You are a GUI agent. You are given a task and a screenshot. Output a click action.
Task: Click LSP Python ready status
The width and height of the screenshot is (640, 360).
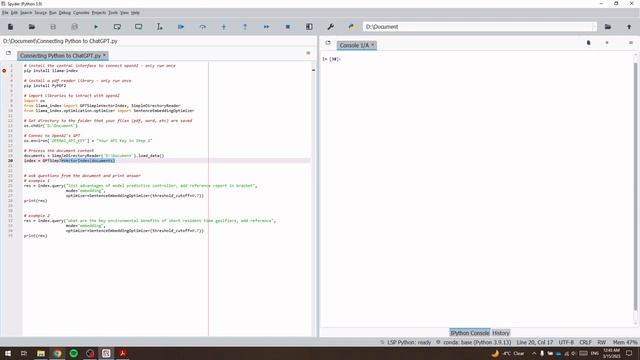[x=406, y=342]
